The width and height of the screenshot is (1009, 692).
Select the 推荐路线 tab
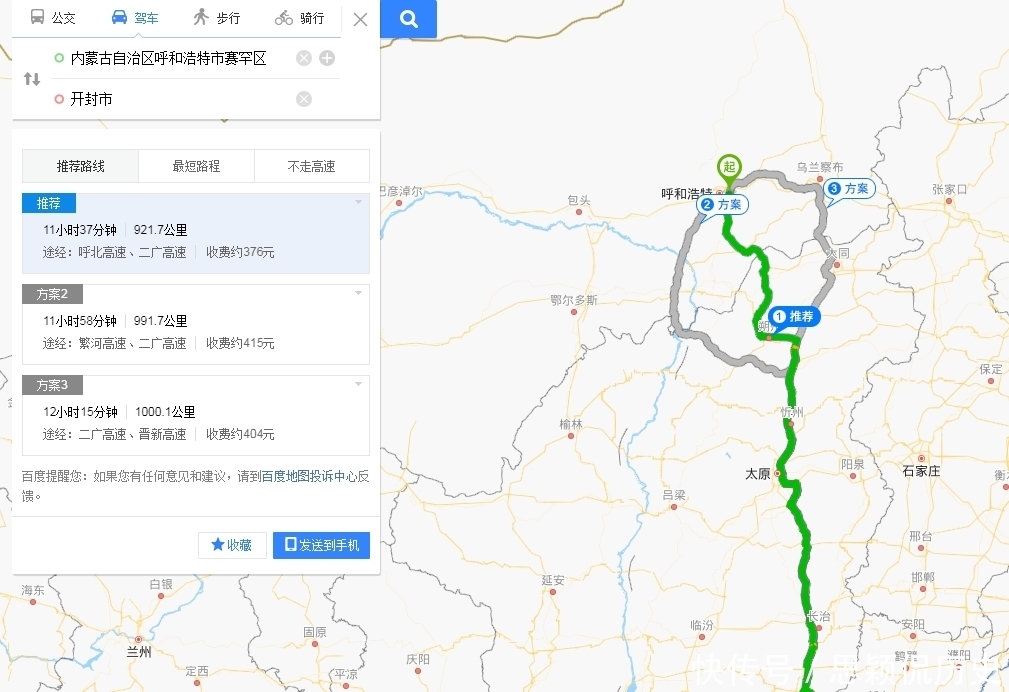click(x=80, y=166)
